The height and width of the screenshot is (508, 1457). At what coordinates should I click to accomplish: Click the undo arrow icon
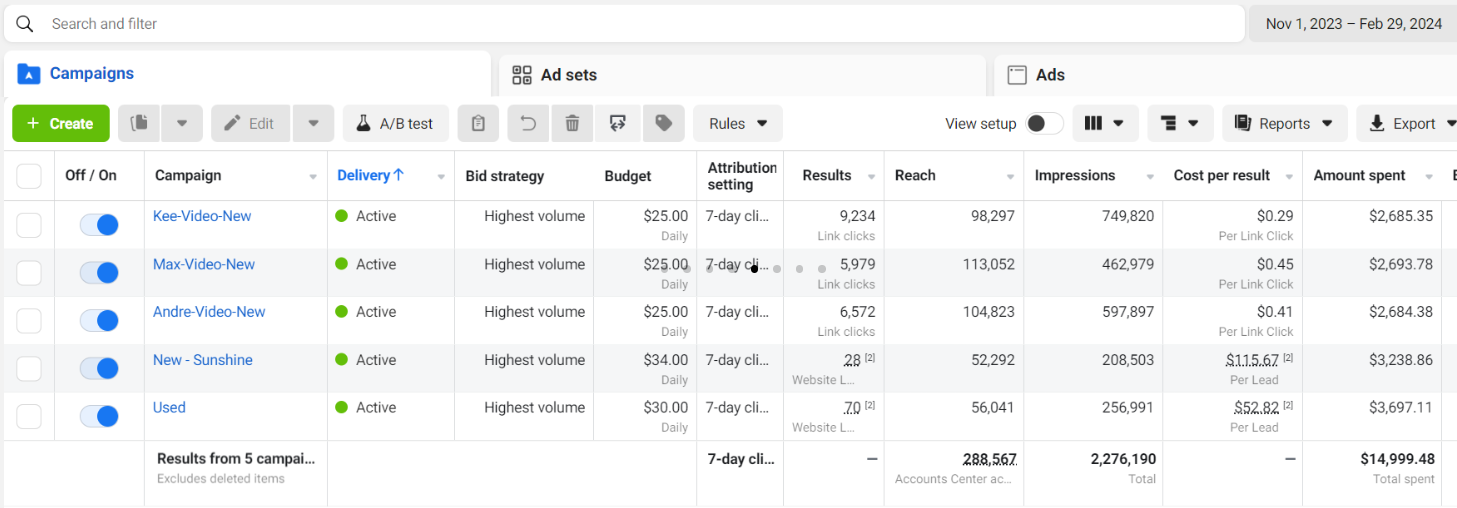tap(528, 123)
